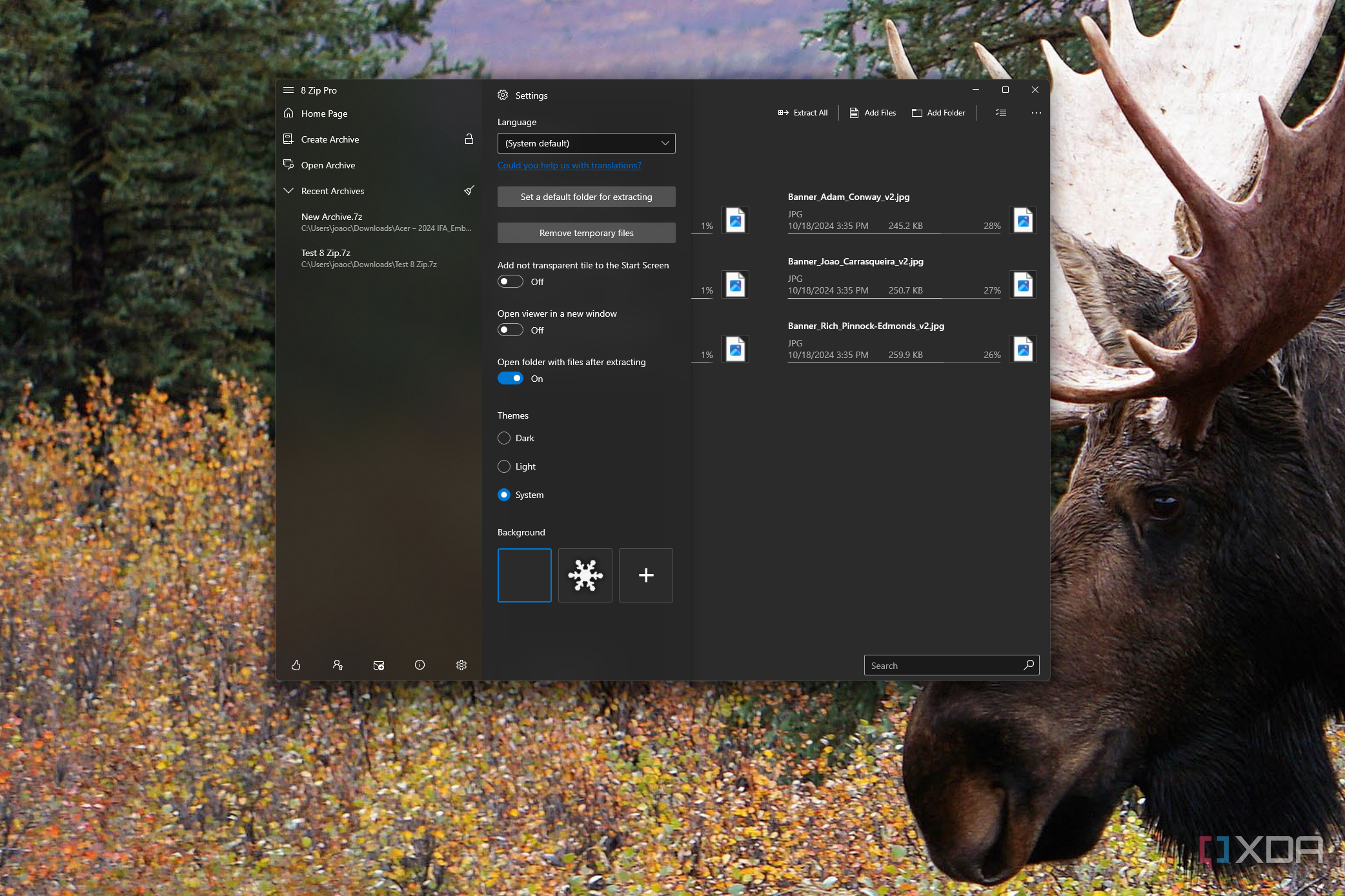
Task: Click the select-all checklist icon in toolbar
Action: point(1001,113)
